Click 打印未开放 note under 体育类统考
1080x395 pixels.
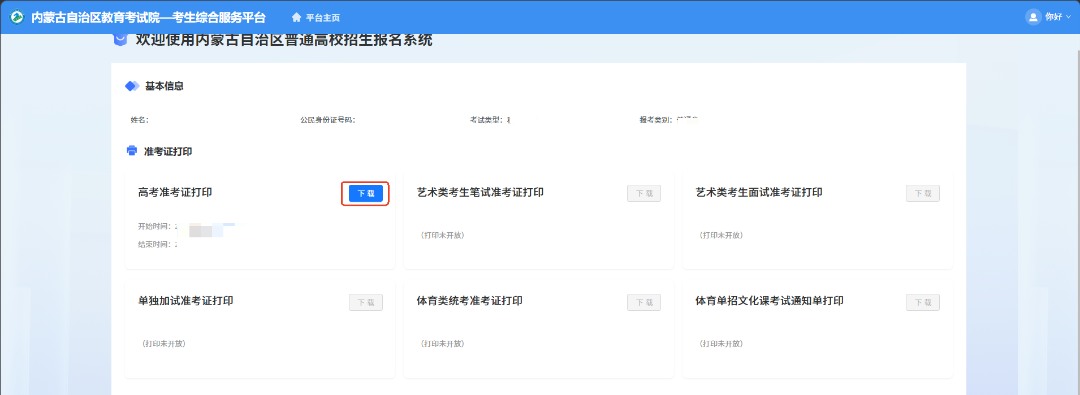pos(442,343)
